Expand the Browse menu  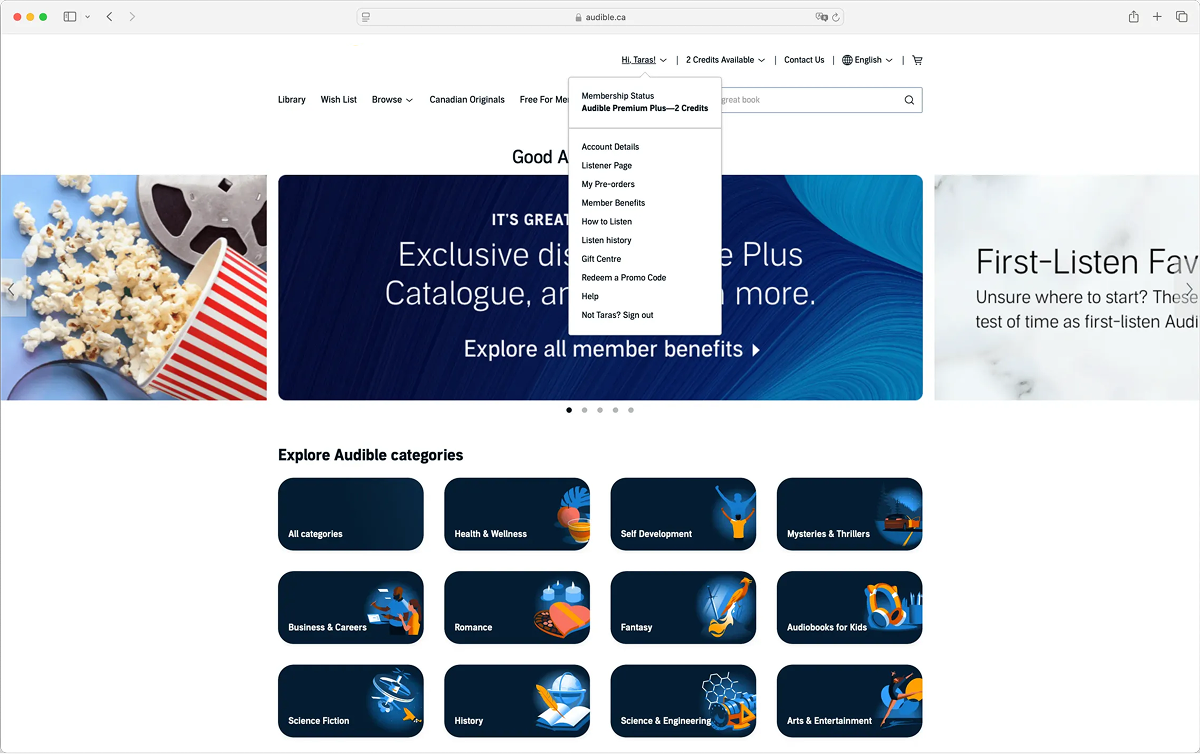coord(392,100)
